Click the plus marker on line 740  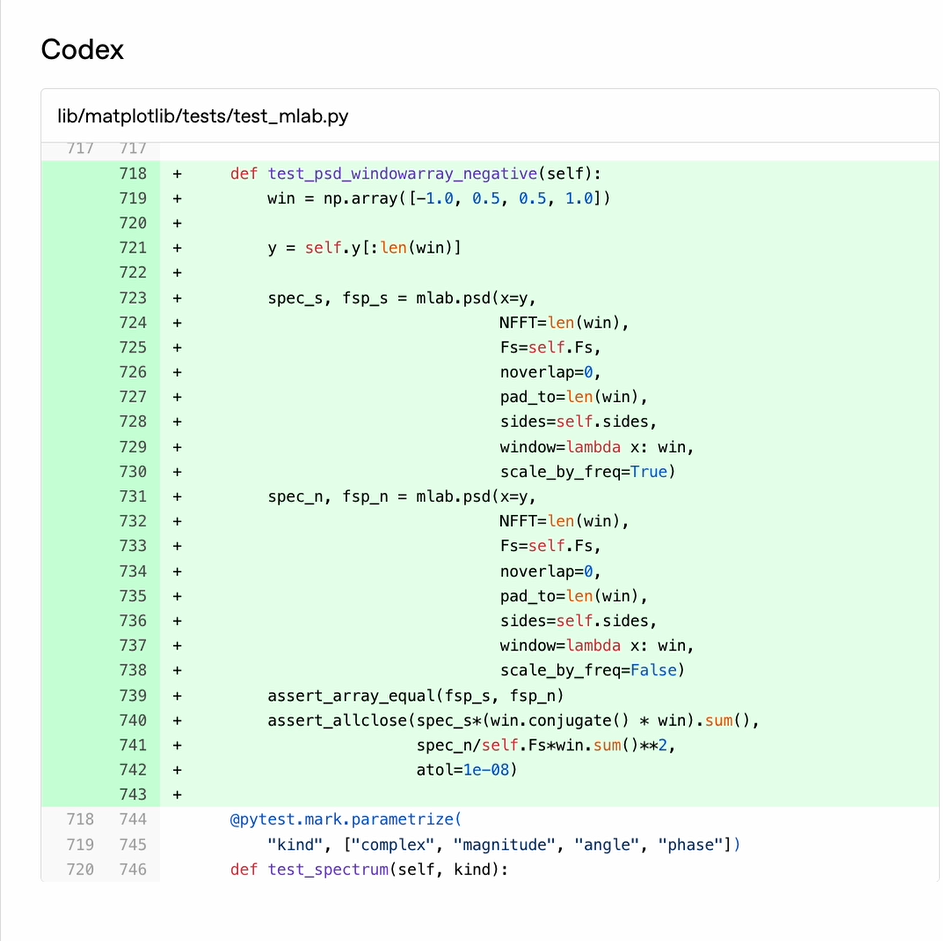(x=177, y=720)
